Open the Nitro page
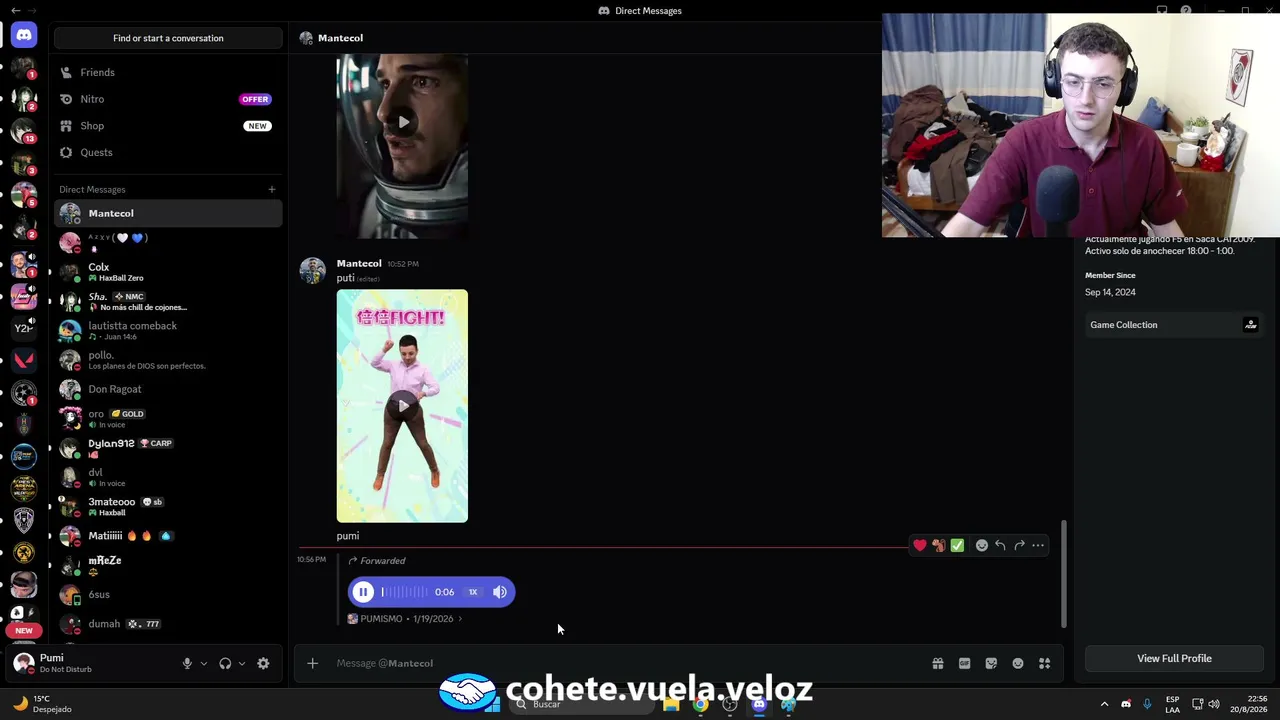The image size is (1280, 720). tap(168, 99)
